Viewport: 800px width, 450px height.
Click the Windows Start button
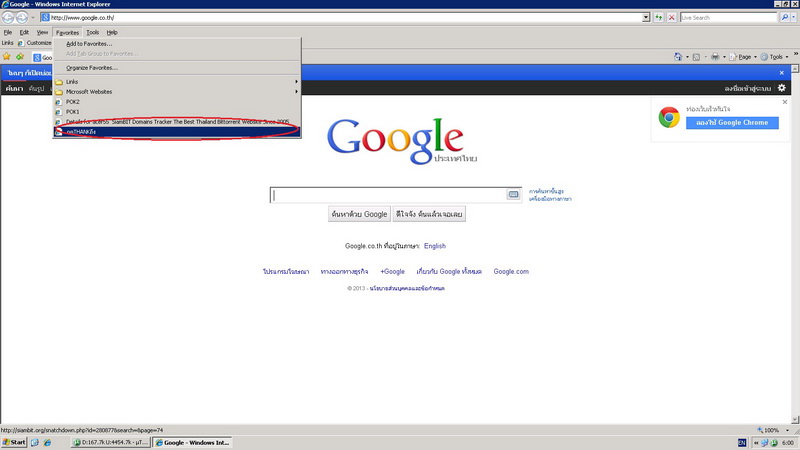coord(14,442)
